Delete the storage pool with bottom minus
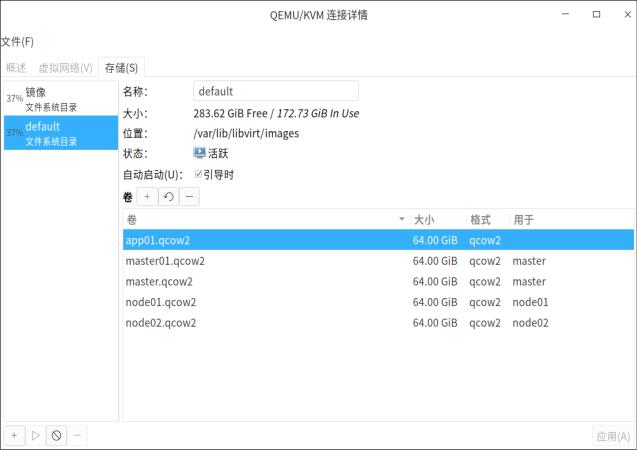This screenshot has height=450, width=637. [77, 435]
